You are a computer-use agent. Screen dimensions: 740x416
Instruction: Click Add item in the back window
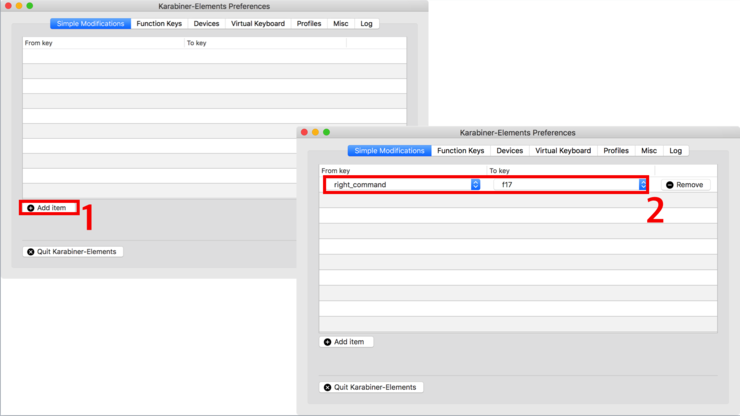click(49, 208)
